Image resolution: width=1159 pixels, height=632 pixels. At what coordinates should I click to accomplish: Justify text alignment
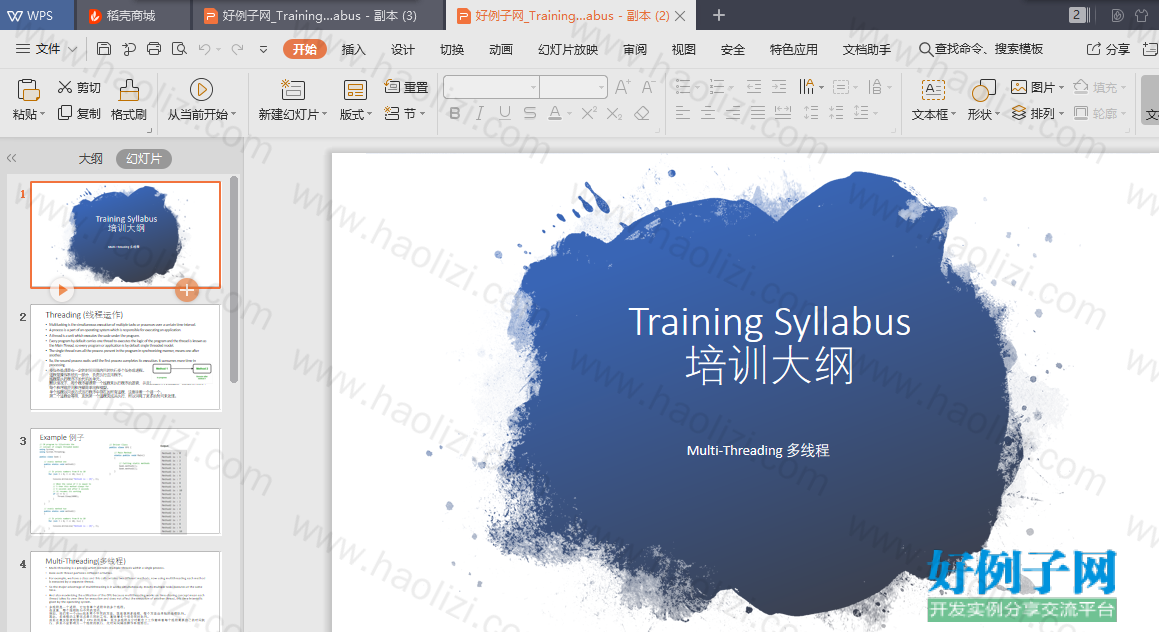758,113
